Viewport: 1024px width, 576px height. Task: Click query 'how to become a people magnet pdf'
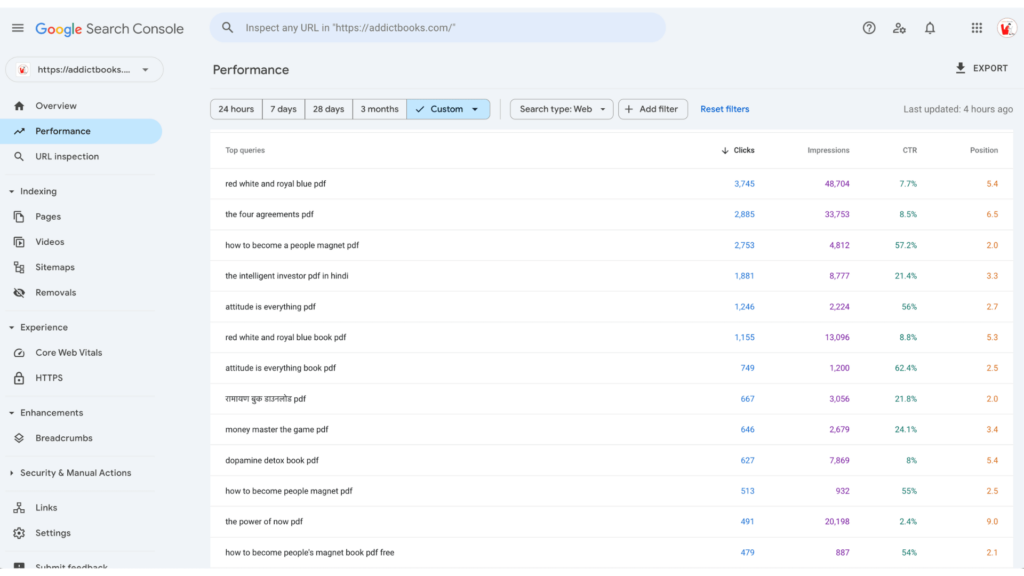pyautogui.click(x=292, y=246)
